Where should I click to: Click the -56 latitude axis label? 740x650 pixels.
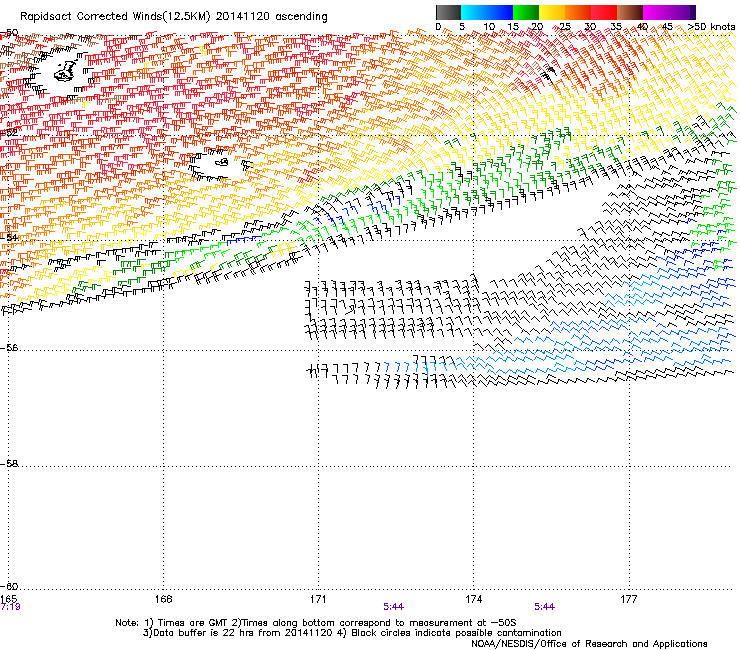[x=9, y=347]
